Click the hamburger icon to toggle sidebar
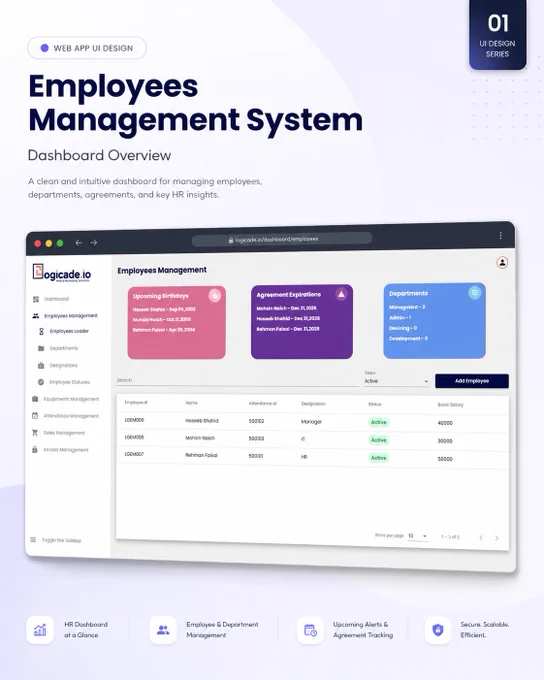 click(33, 539)
